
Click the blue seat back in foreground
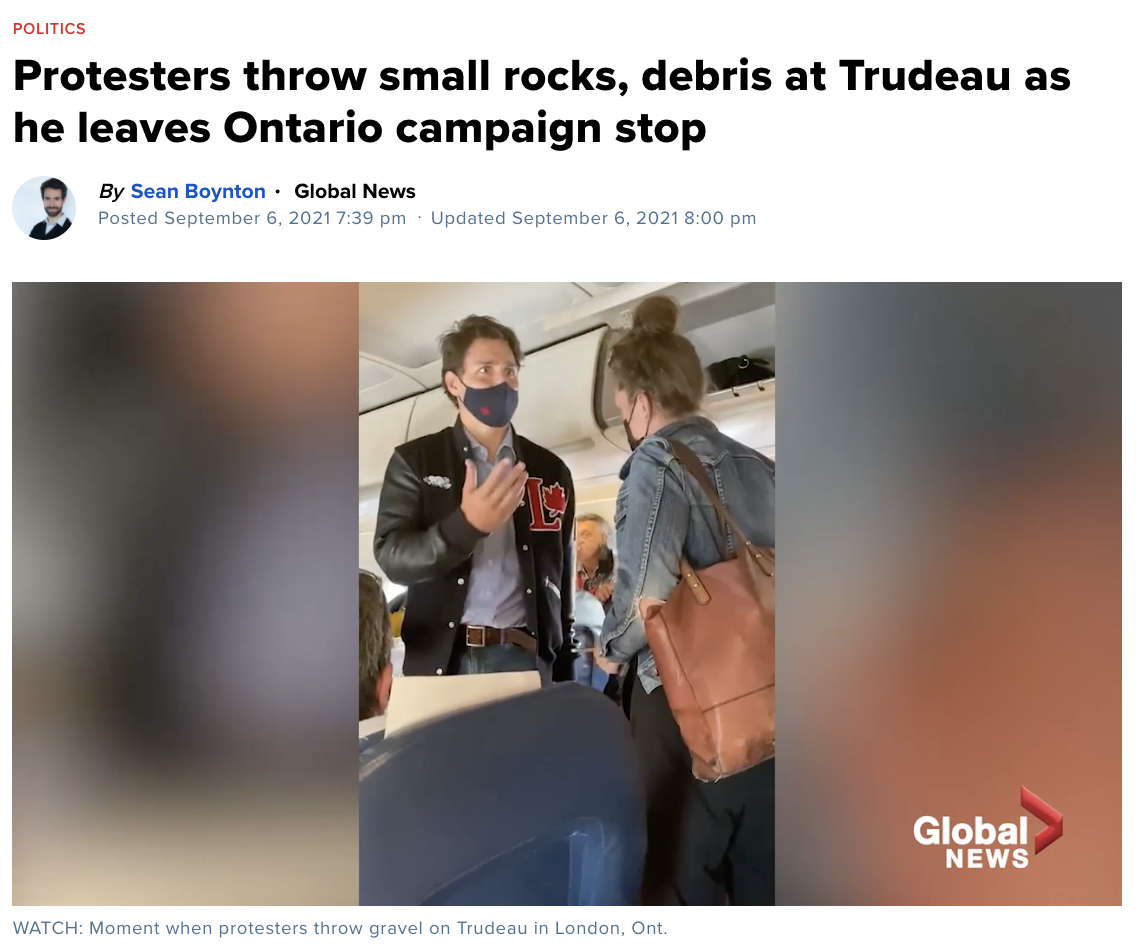click(501, 799)
